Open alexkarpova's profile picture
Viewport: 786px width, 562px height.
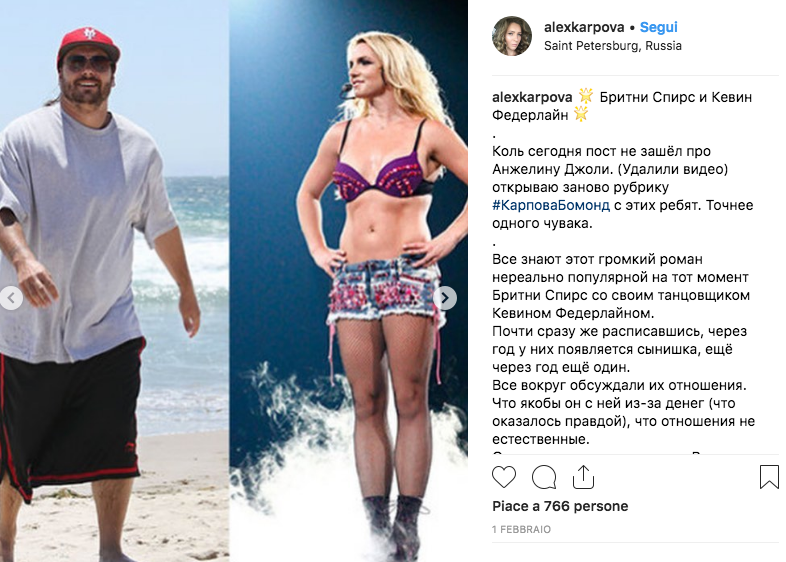click(x=512, y=36)
